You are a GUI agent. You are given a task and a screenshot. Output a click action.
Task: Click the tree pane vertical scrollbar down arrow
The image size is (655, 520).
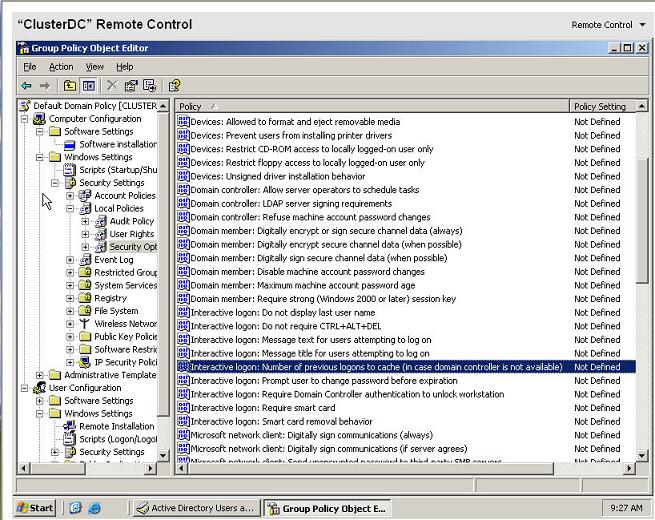(163, 455)
